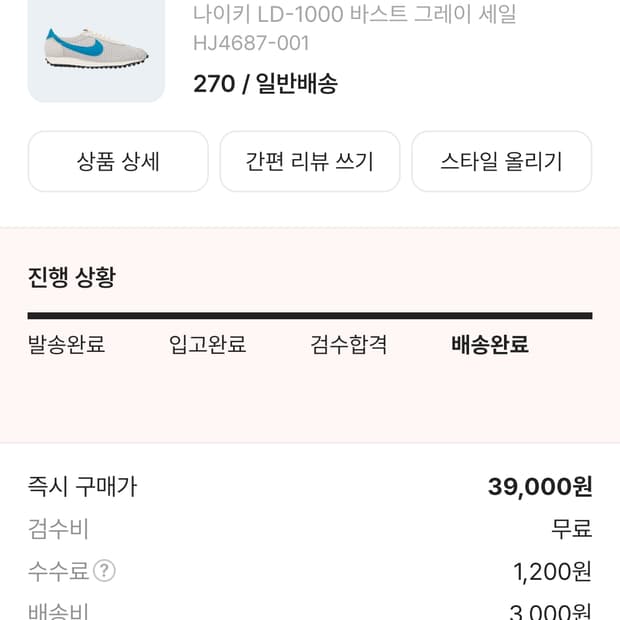Tap the 간편 리뷰 쓰기 button
The image size is (620, 620).
tap(310, 161)
